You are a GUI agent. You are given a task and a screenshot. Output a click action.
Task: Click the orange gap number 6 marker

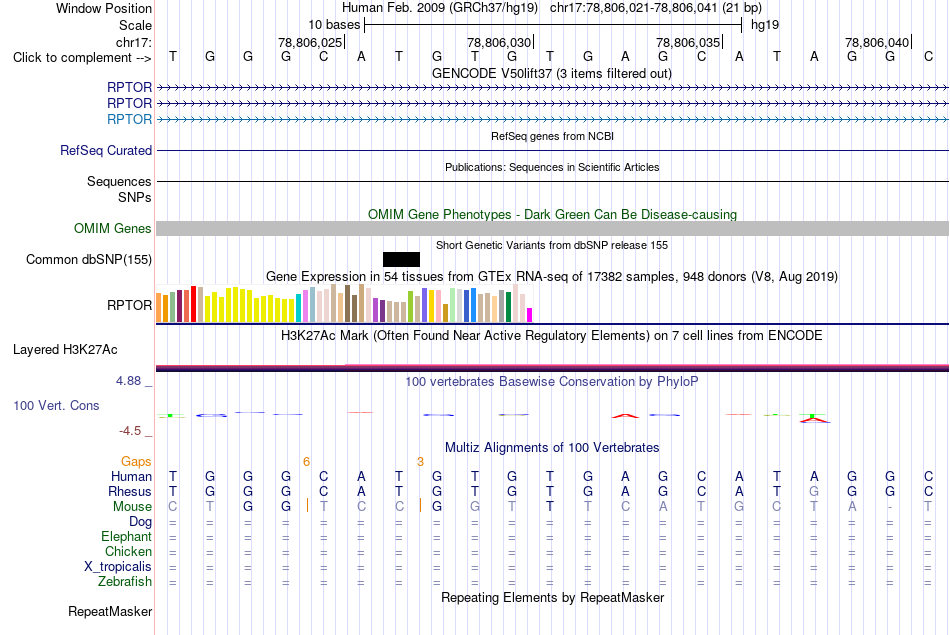pos(307,462)
